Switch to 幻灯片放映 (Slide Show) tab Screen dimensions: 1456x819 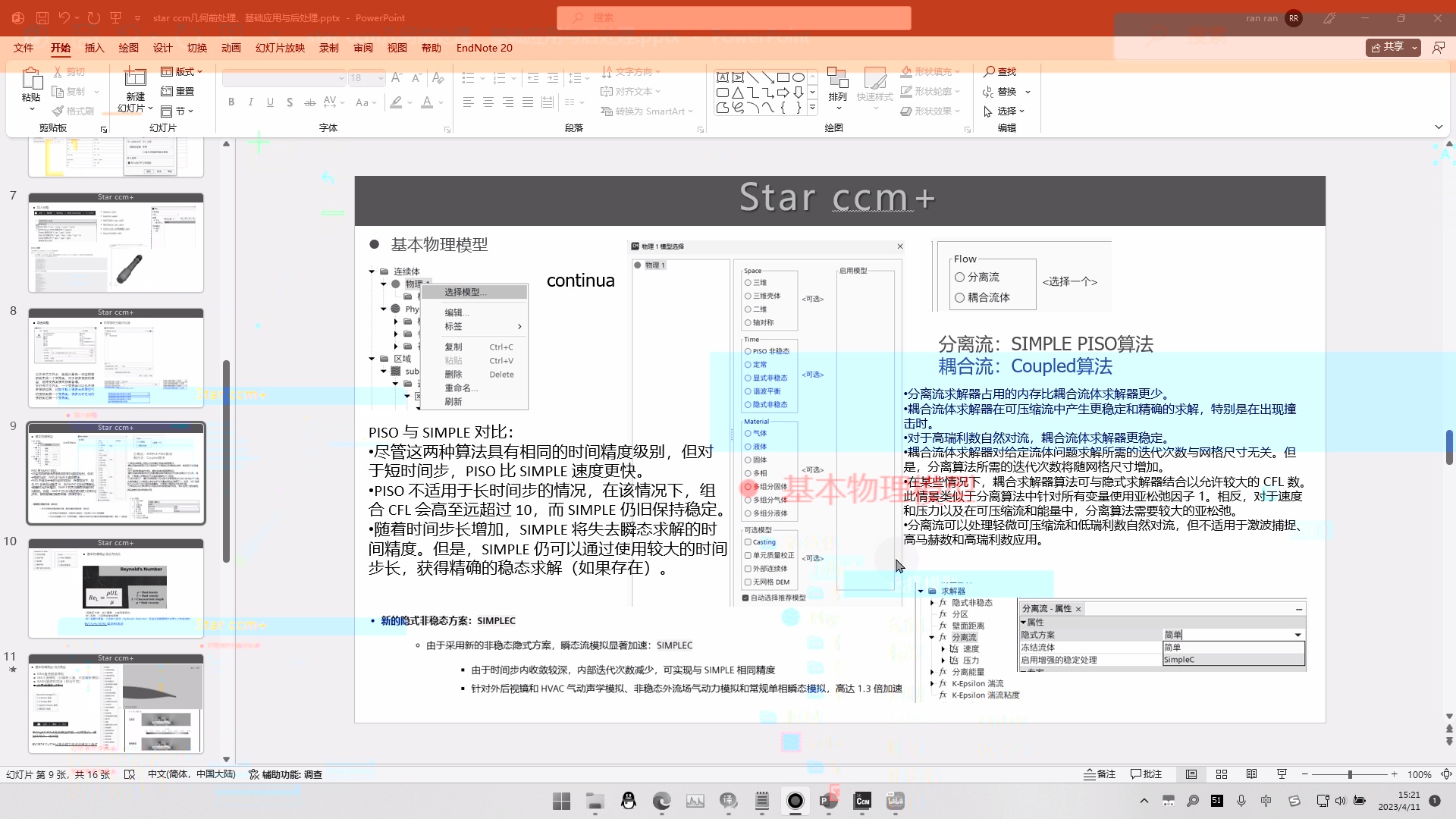[280, 48]
